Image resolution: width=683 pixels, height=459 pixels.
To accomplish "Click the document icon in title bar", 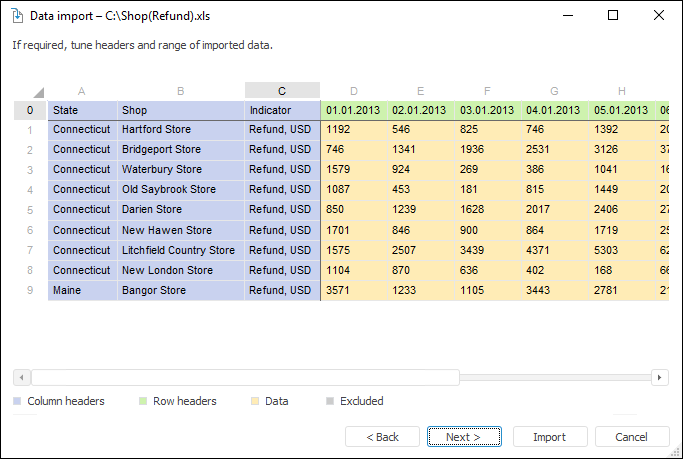I will [x=16, y=16].
